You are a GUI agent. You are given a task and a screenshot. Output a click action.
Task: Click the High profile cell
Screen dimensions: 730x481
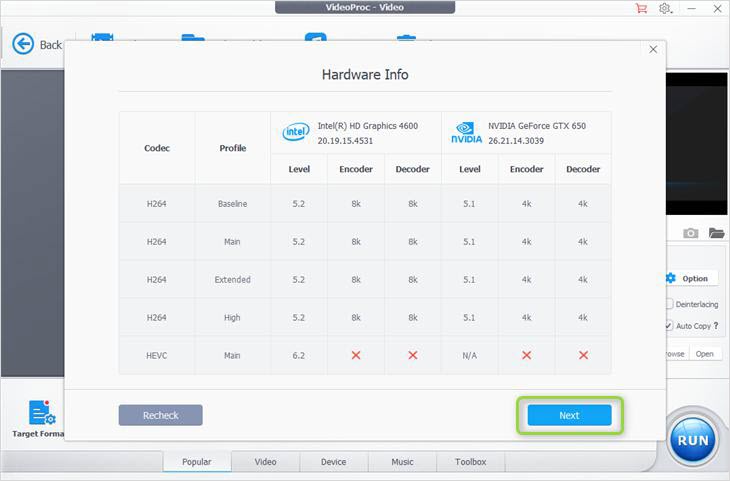point(232,318)
